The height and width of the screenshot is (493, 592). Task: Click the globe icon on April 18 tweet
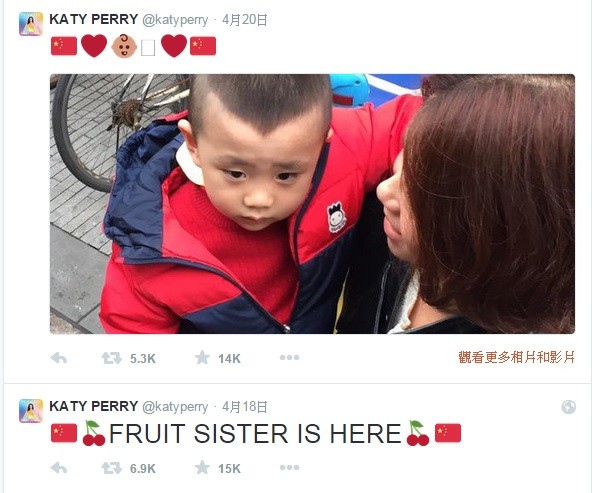click(x=568, y=407)
